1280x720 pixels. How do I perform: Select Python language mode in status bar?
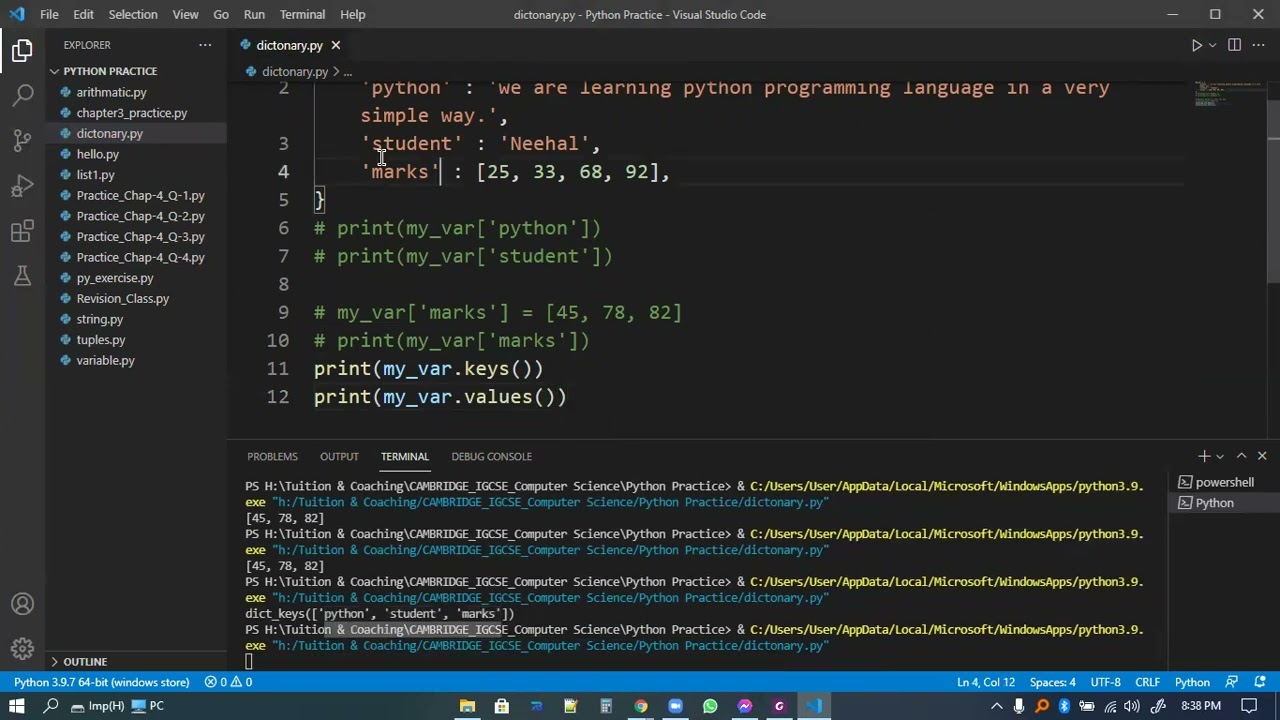(1192, 682)
